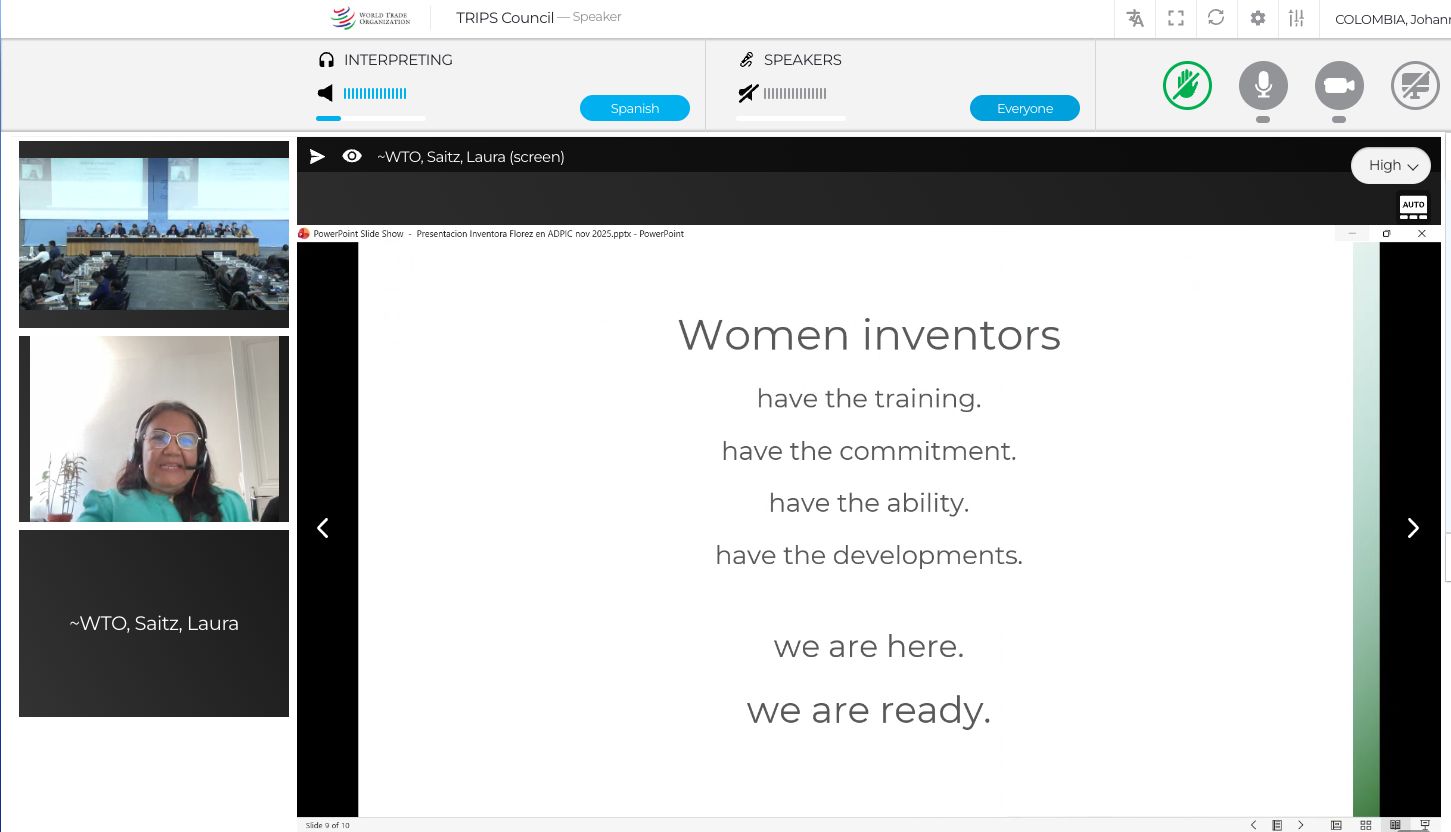This screenshot has height=832, width=1451.
Task: Toggle the eye visibility icon for screen share
Action: [x=352, y=156]
